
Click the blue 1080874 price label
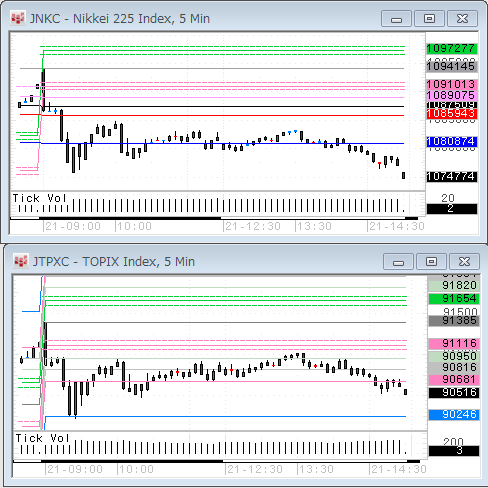coord(452,142)
